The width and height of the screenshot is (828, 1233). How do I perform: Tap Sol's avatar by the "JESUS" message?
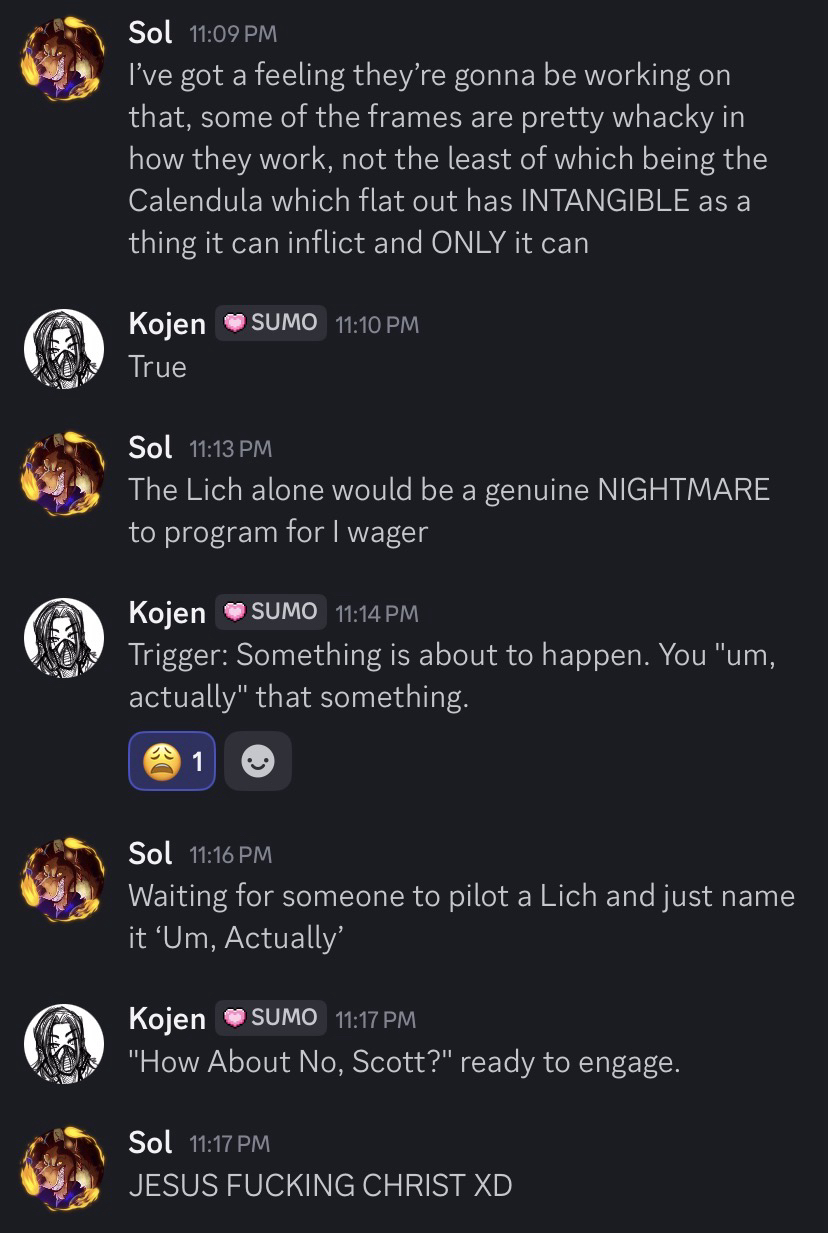point(64,1167)
